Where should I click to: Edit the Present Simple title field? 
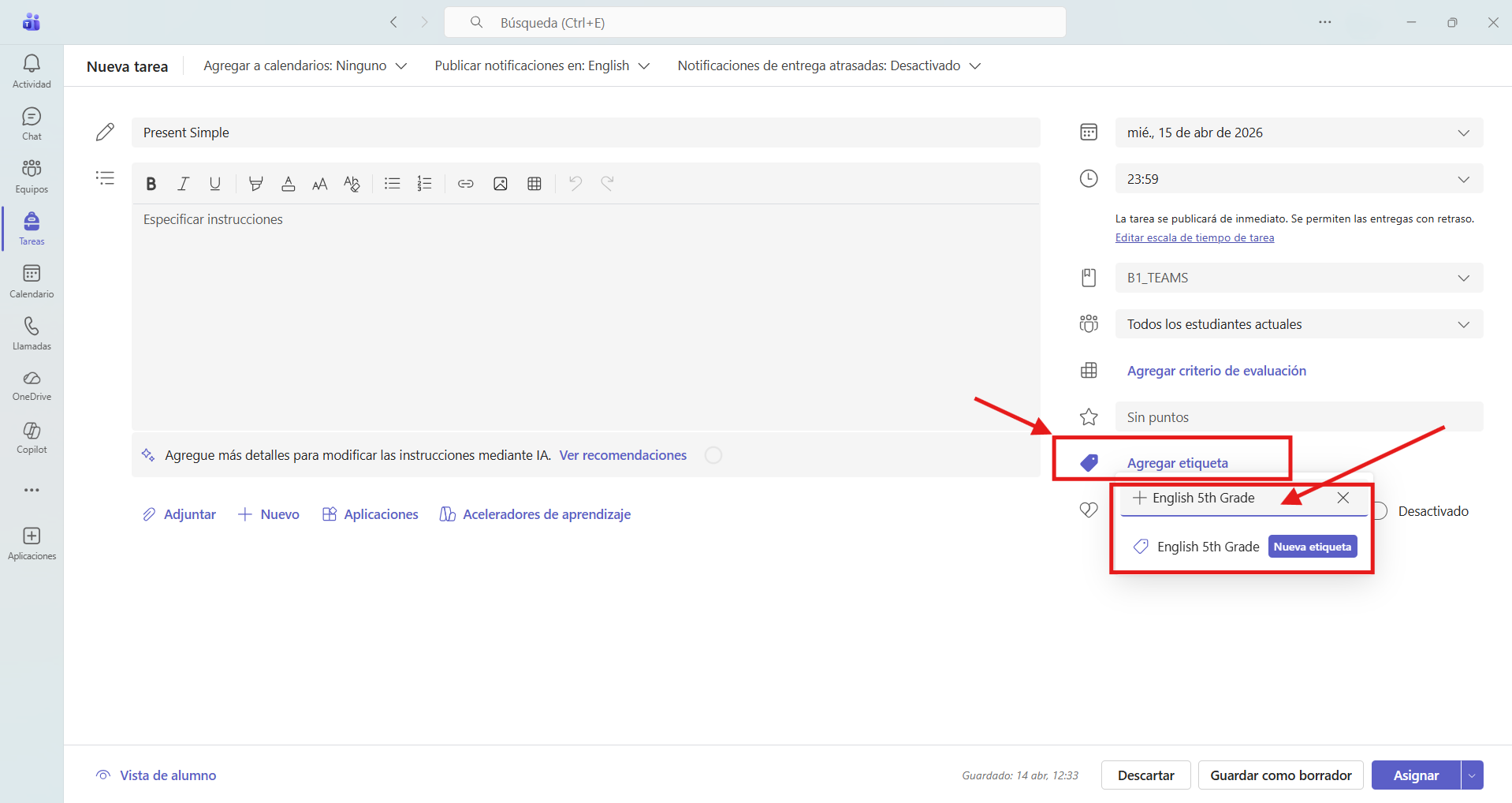[586, 133]
